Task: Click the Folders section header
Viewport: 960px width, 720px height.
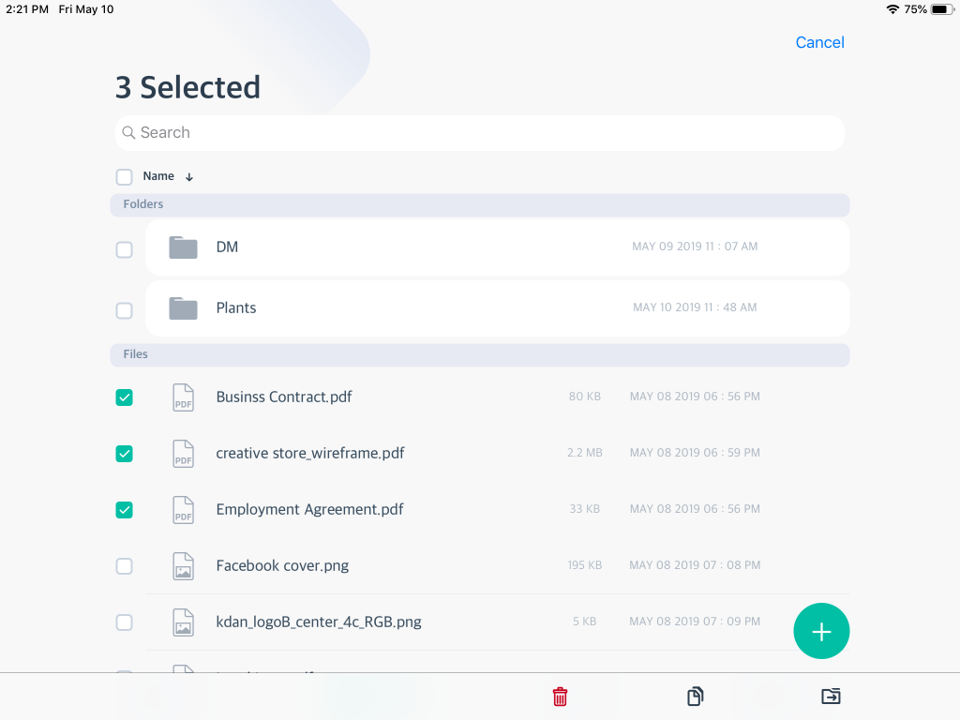Action: [x=480, y=205]
